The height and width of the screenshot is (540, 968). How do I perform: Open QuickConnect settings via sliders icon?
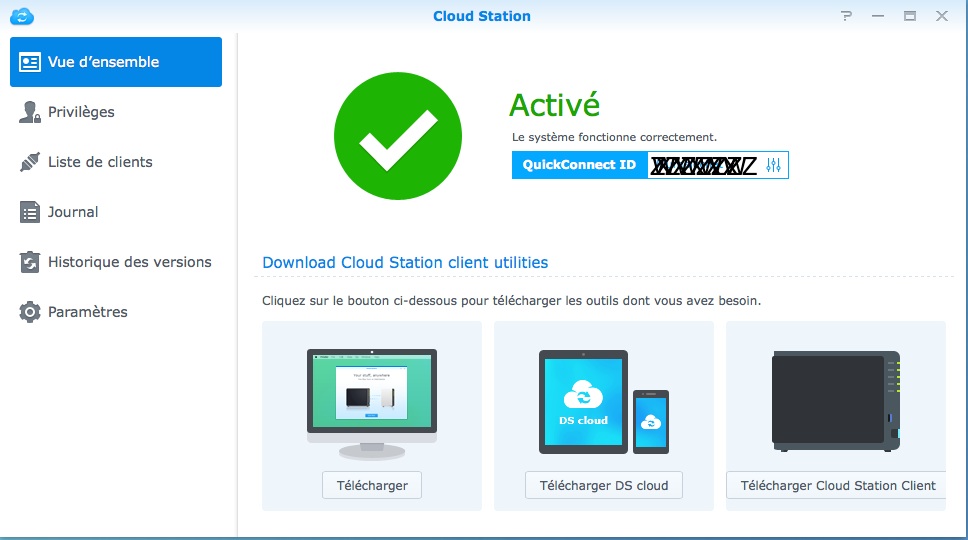tap(773, 165)
